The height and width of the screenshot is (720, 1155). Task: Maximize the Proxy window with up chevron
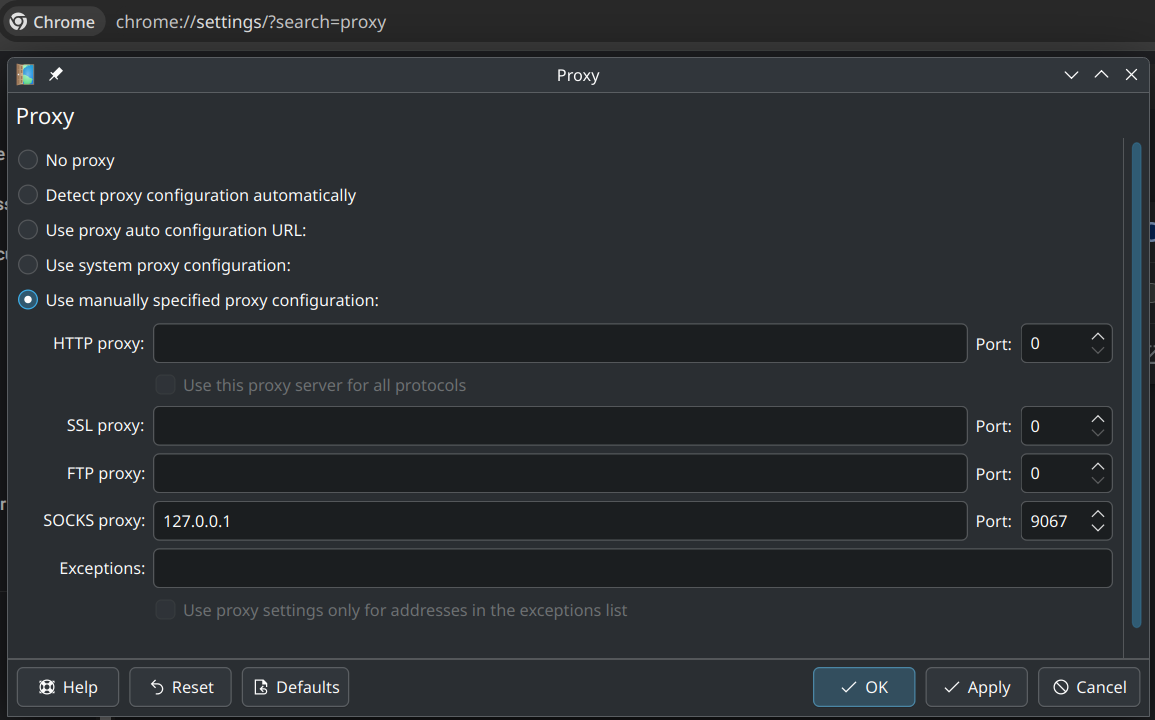pyautogui.click(x=1101, y=74)
